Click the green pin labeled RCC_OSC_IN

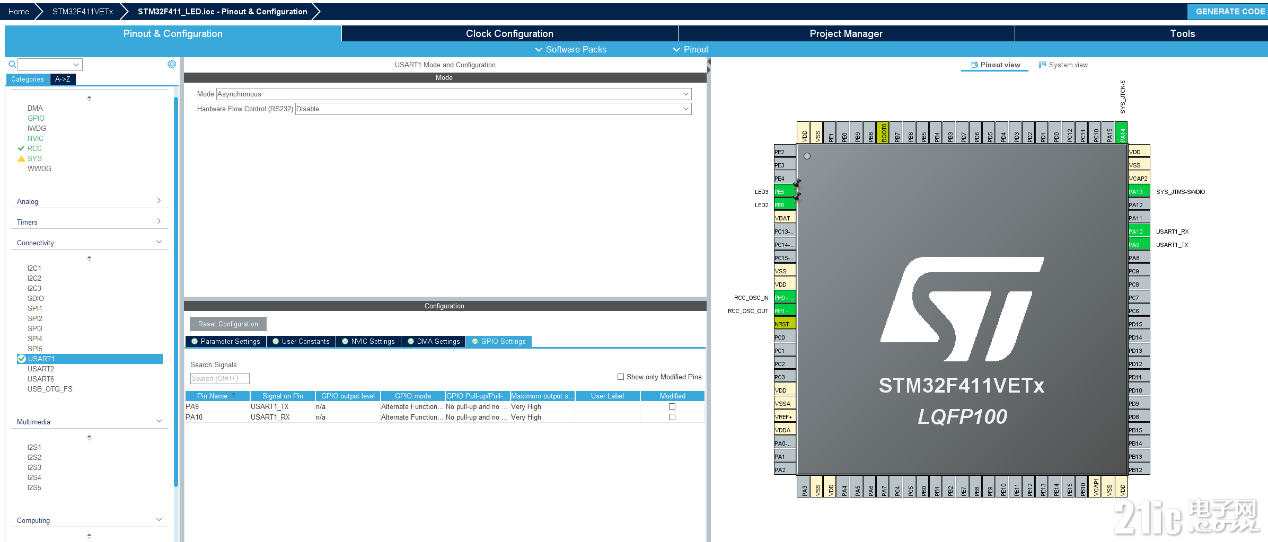pos(785,297)
